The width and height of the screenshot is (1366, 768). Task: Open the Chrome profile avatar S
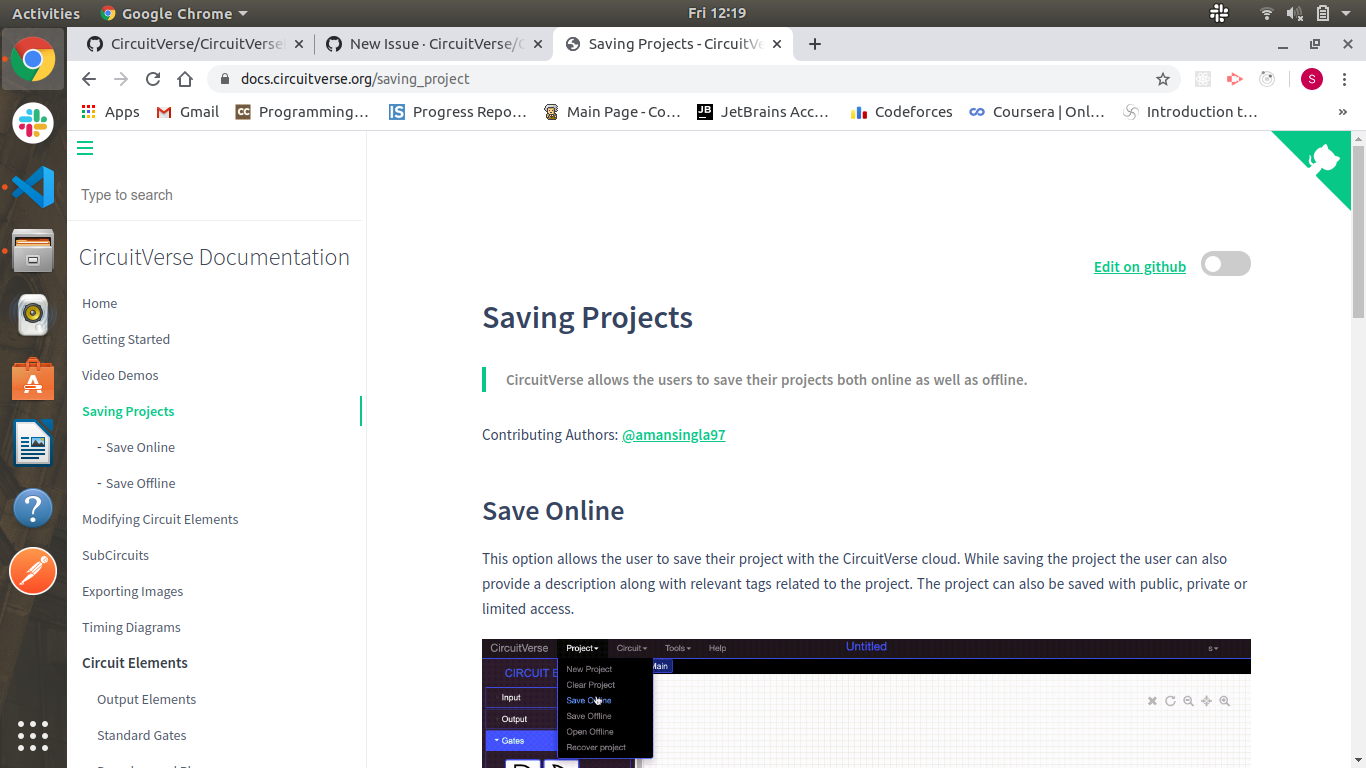pyautogui.click(x=1311, y=78)
